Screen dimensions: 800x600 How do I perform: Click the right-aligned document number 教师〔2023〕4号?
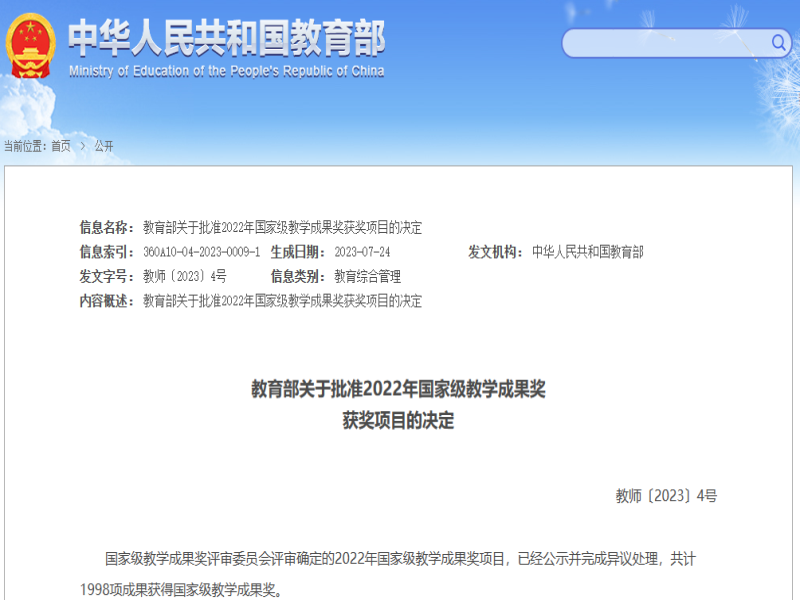[666, 495]
